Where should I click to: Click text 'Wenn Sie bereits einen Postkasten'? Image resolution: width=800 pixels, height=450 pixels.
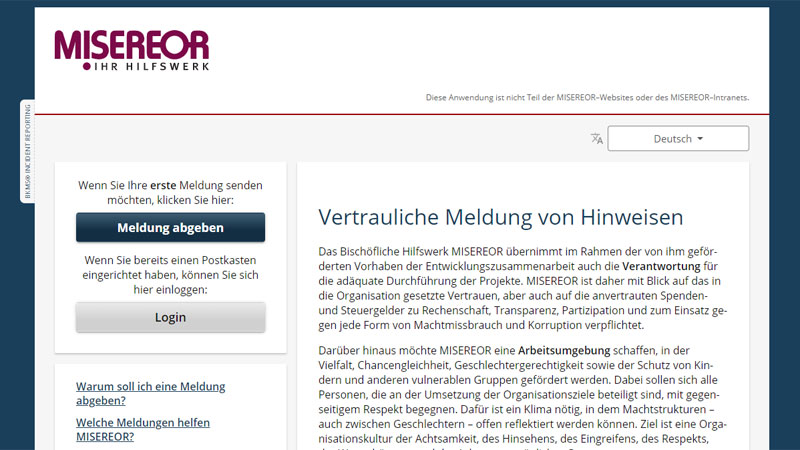pyautogui.click(x=170, y=260)
